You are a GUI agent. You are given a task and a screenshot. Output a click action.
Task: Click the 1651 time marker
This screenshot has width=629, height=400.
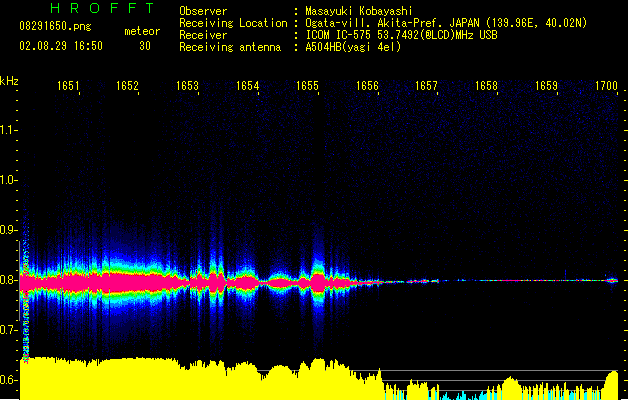68,86
